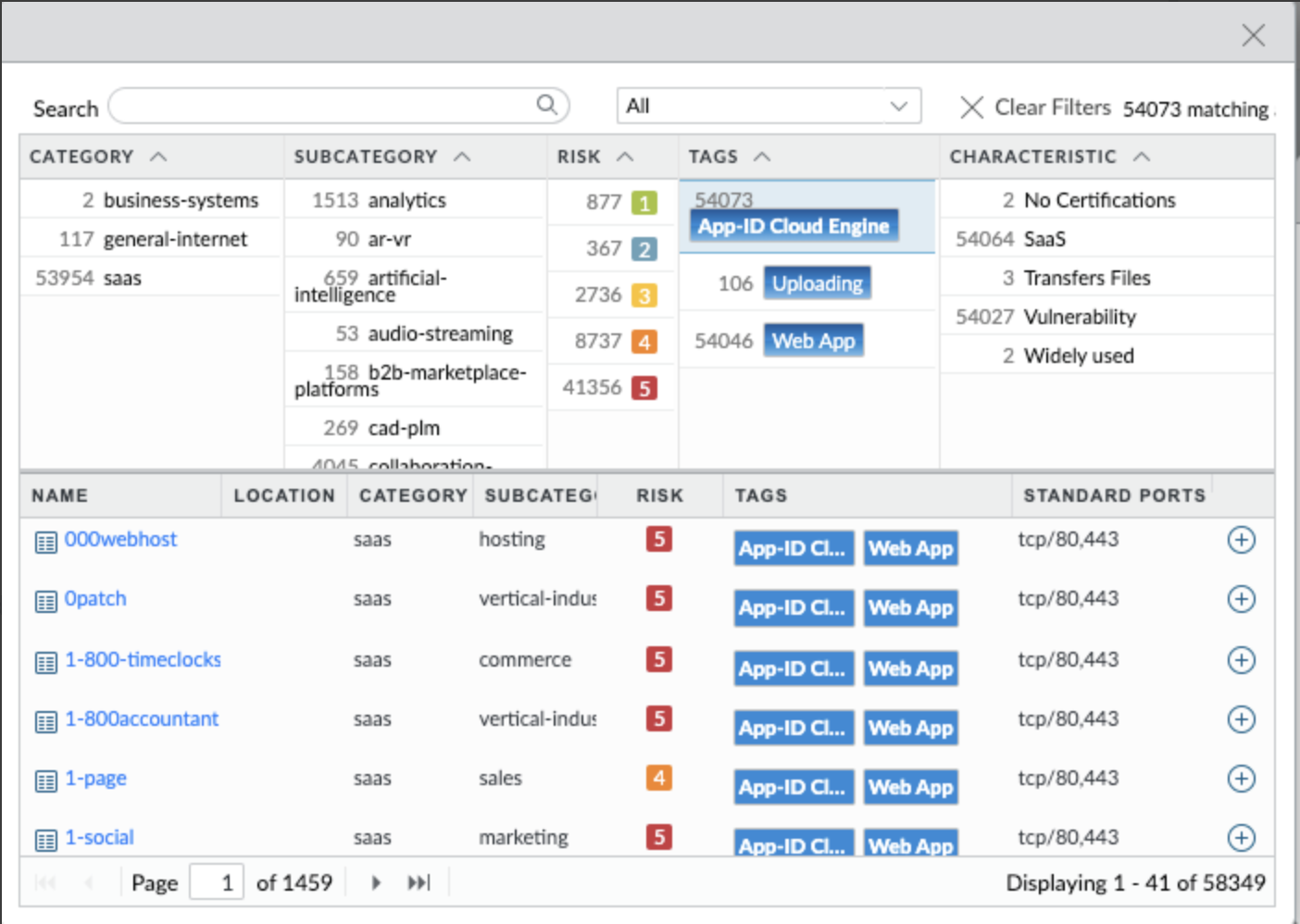Image resolution: width=1300 pixels, height=924 pixels.
Task: Filter by risk level 5 badge
Action: pos(644,387)
